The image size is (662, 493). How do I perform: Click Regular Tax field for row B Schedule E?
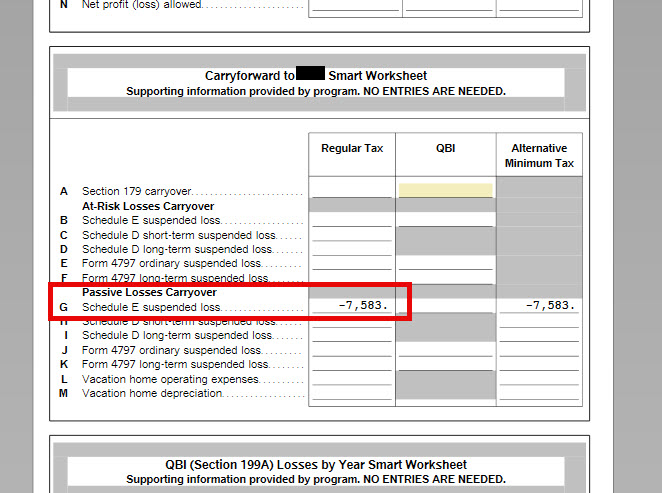352,219
